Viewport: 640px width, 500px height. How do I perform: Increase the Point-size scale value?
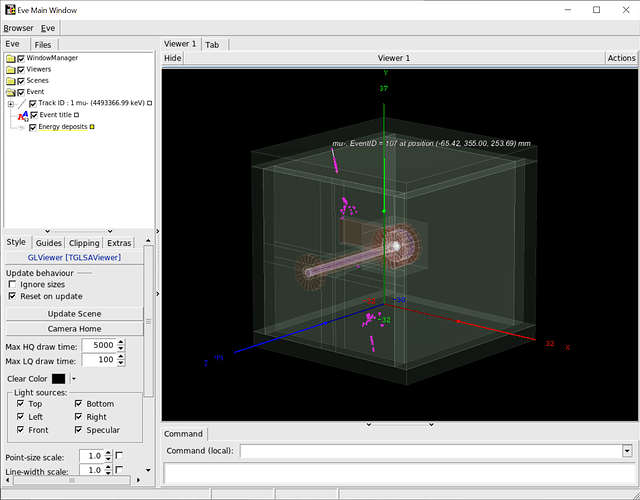click(108, 453)
